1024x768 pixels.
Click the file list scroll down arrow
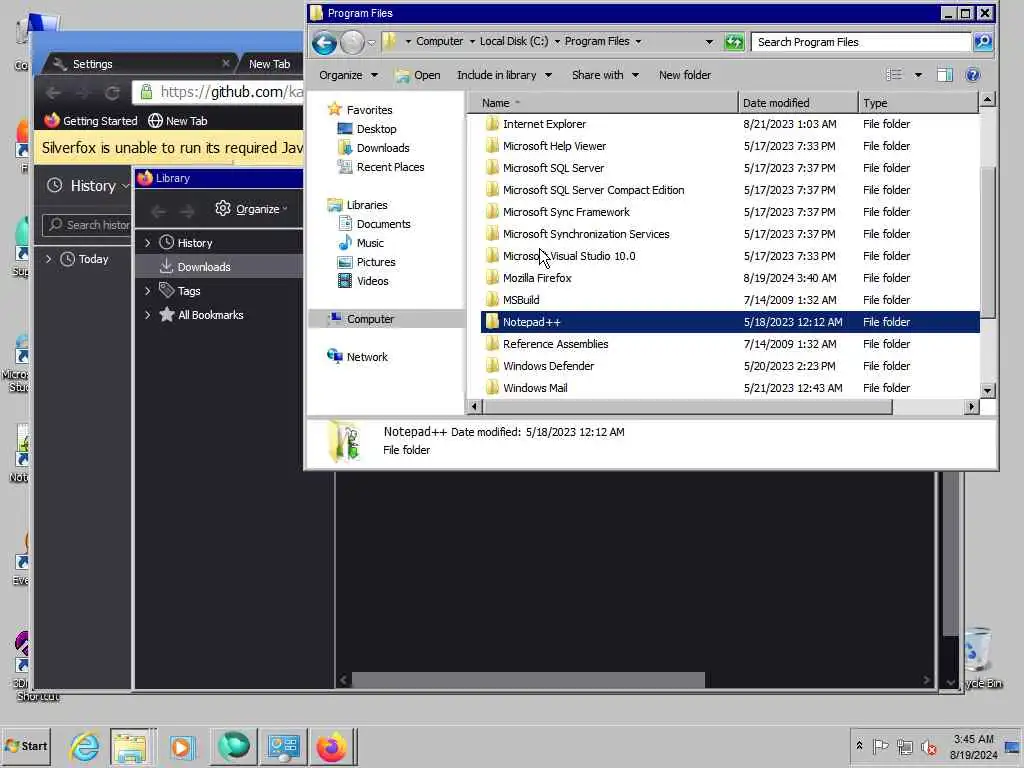[x=987, y=391]
